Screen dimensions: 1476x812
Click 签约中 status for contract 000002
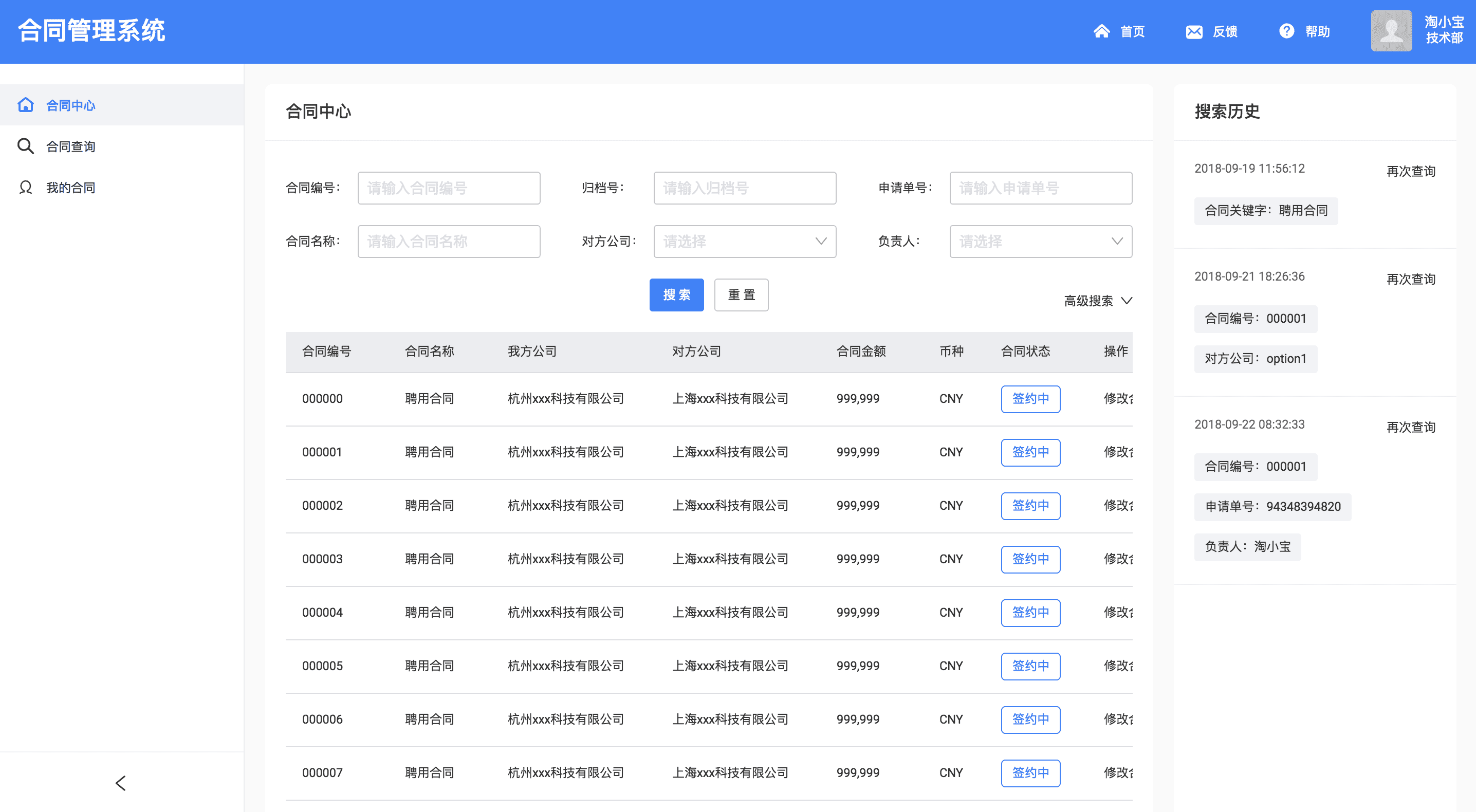pos(1030,506)
